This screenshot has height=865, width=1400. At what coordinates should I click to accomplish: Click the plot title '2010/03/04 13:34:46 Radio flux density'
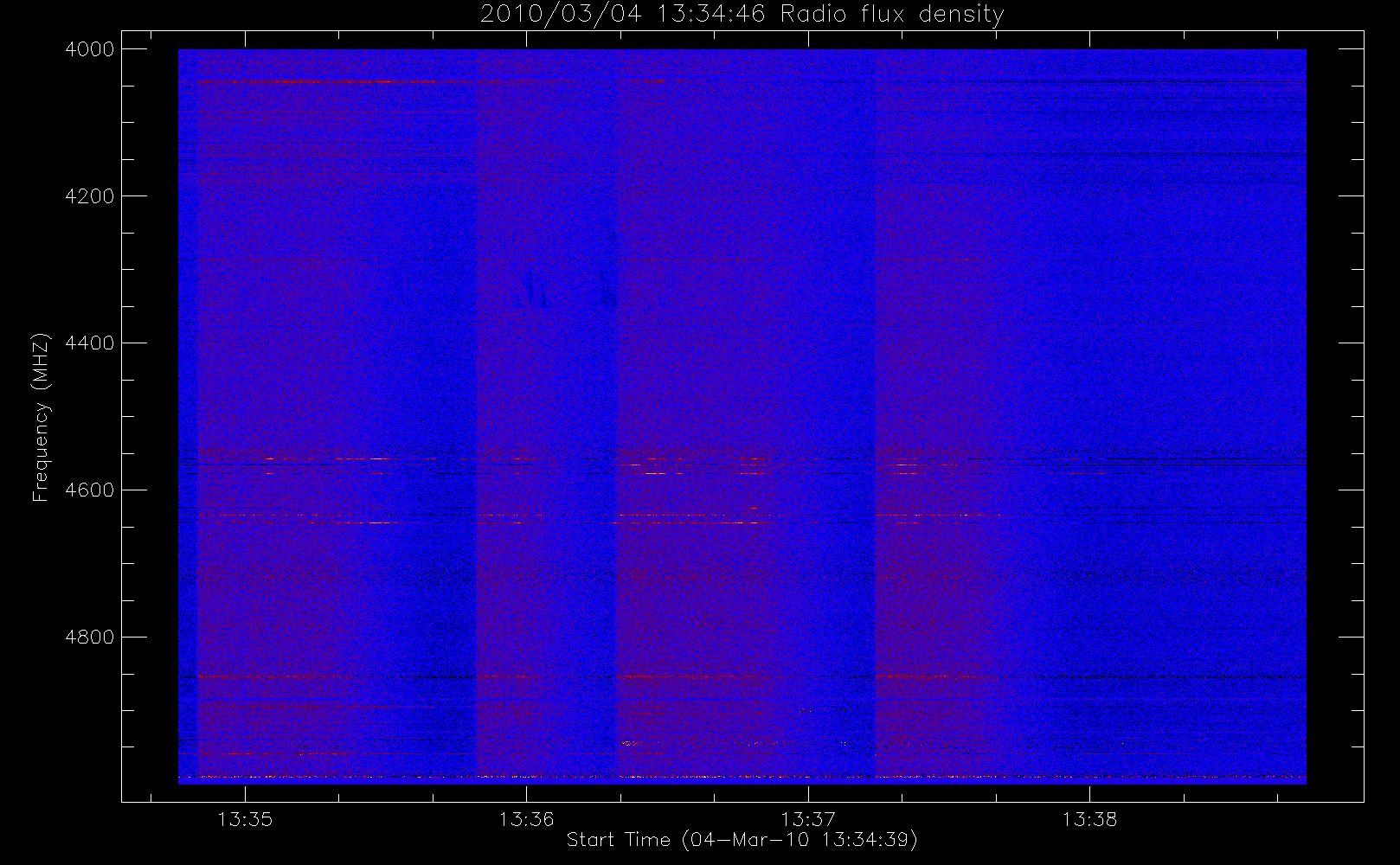point(742,15)
